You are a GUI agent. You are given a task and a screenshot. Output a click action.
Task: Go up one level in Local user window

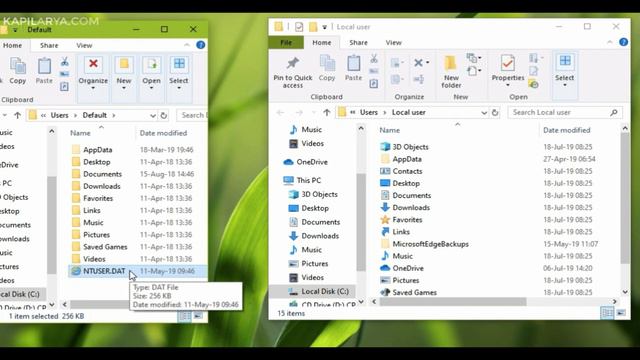coord(327,112)
